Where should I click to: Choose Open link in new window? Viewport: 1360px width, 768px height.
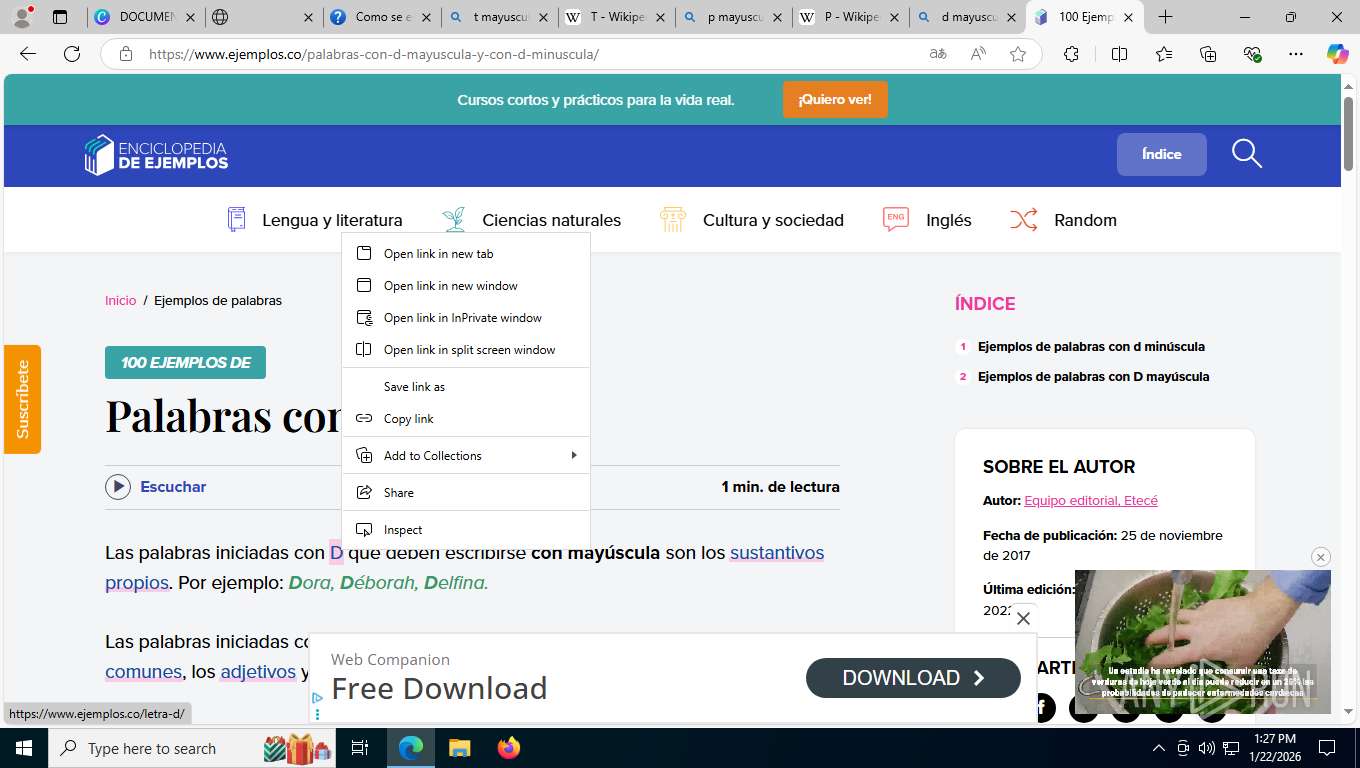click(x=466, y=286)
